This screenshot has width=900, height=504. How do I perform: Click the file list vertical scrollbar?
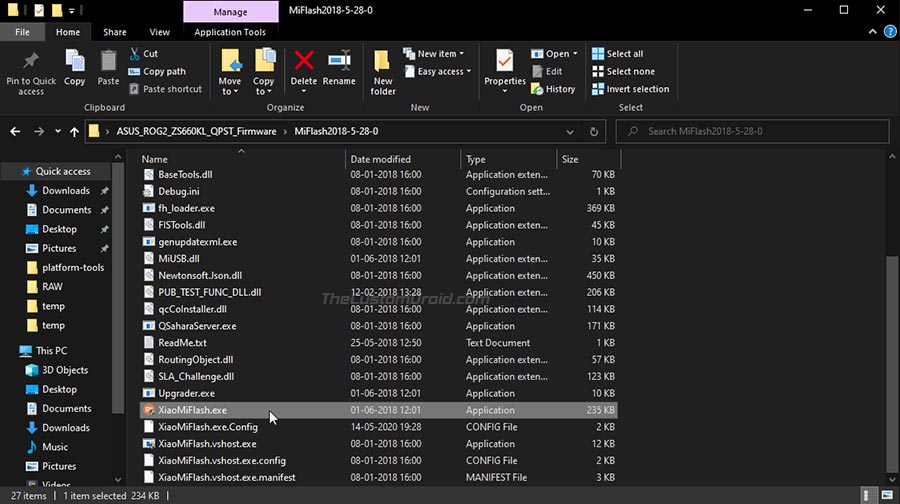point(891,364)
